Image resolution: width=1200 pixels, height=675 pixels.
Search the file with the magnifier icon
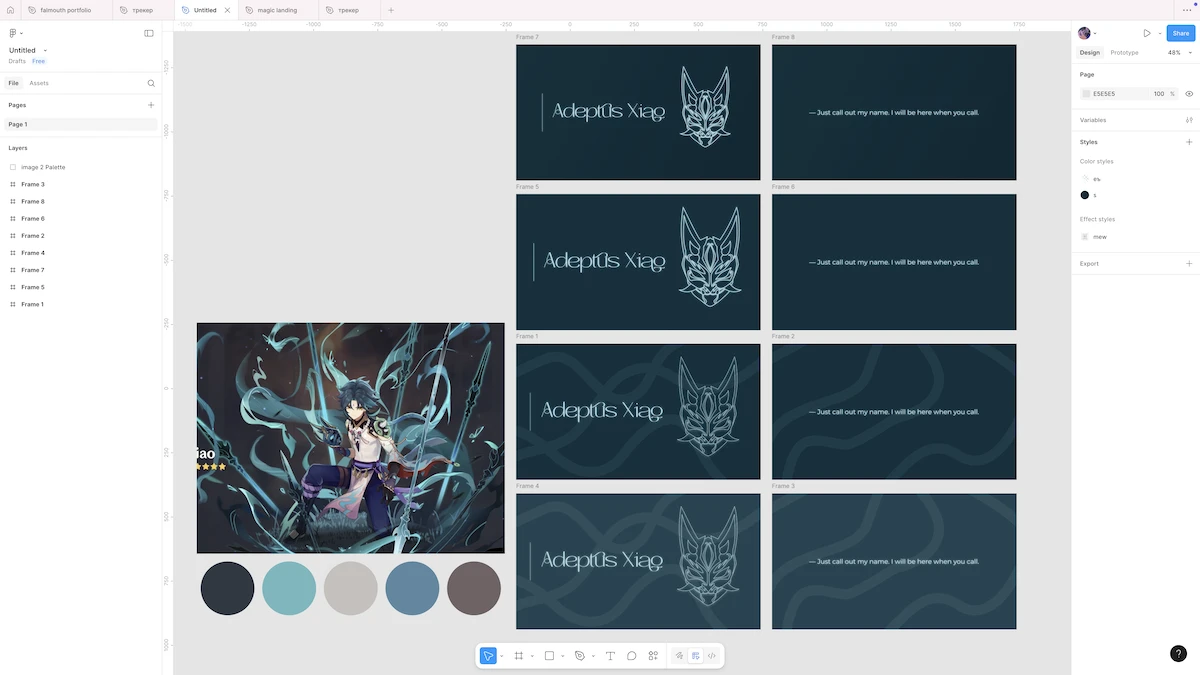151,83
